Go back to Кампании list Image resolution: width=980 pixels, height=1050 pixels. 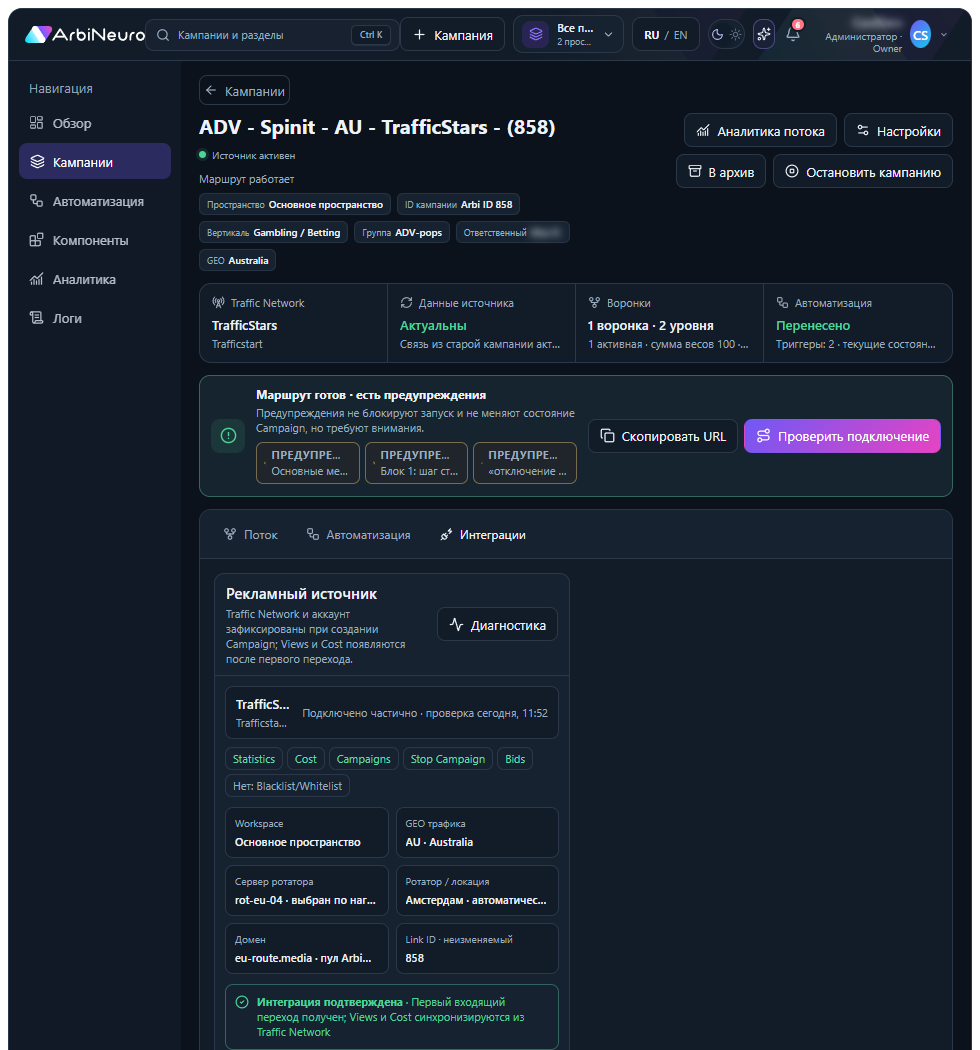point(244,90)
